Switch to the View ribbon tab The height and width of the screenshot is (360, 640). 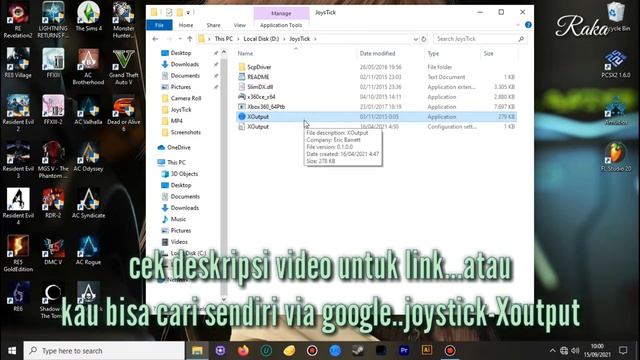(240, 25)
